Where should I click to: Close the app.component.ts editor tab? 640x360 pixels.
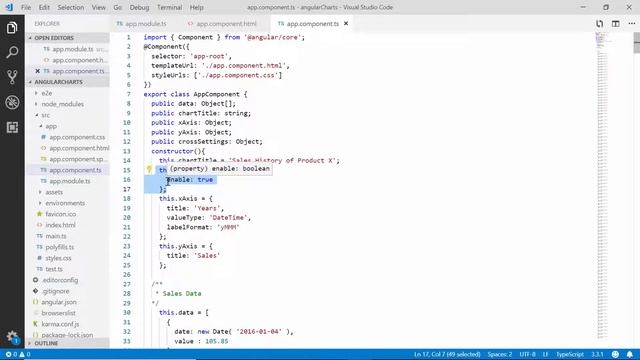click(x=346, y=24)
